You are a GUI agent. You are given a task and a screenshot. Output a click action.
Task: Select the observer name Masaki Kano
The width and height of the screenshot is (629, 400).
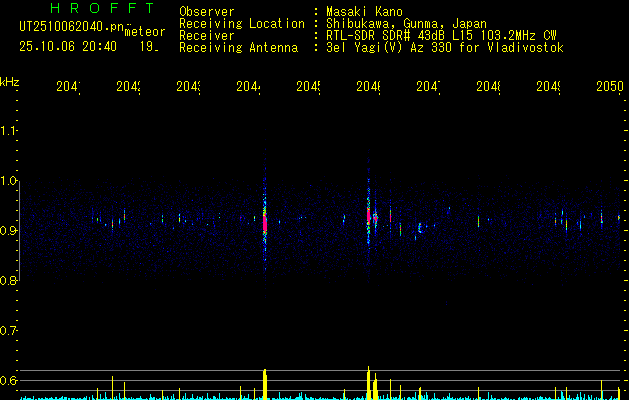(x=364, y=12)
